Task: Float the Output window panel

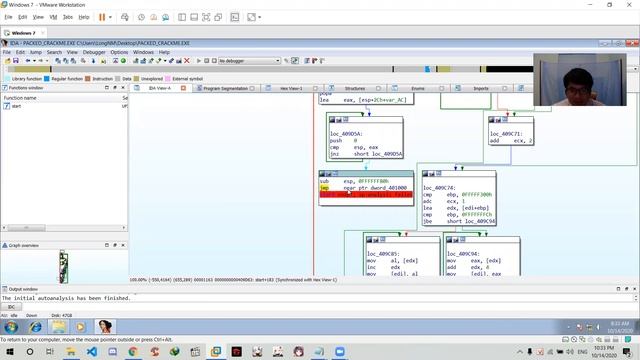Action: [x=627, y=289]
